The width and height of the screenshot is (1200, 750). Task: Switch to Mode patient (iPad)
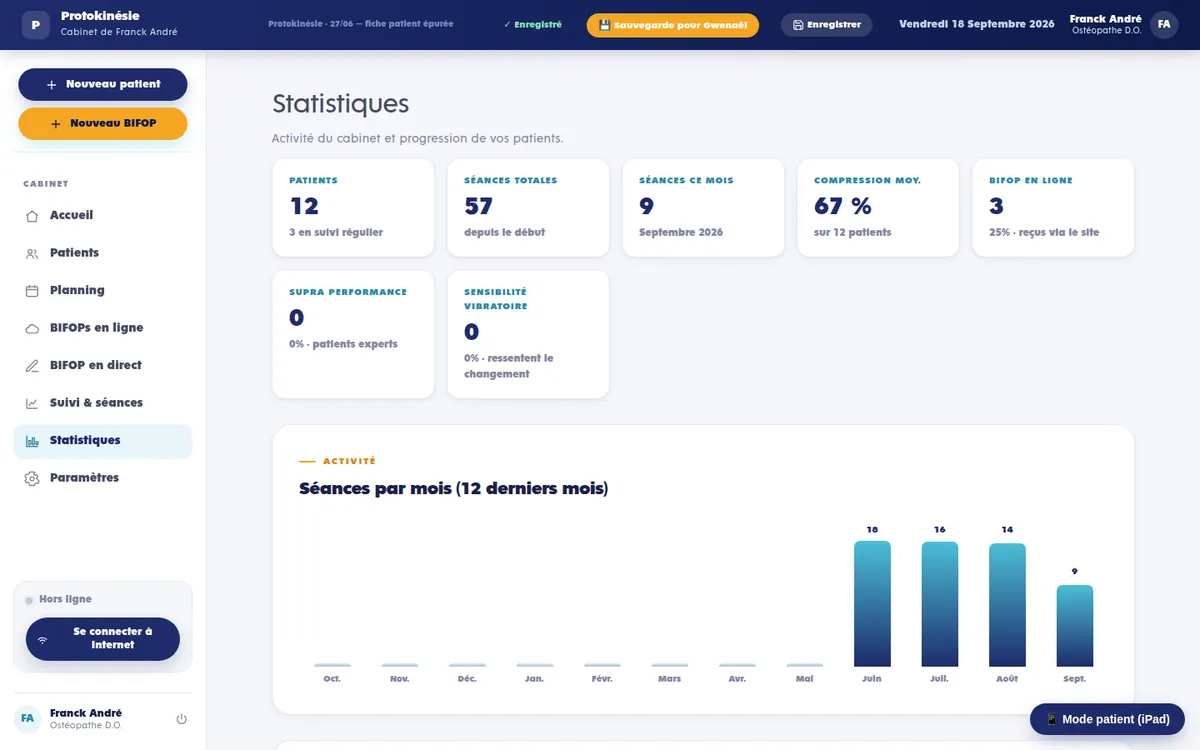click(x=1107, y=719)
